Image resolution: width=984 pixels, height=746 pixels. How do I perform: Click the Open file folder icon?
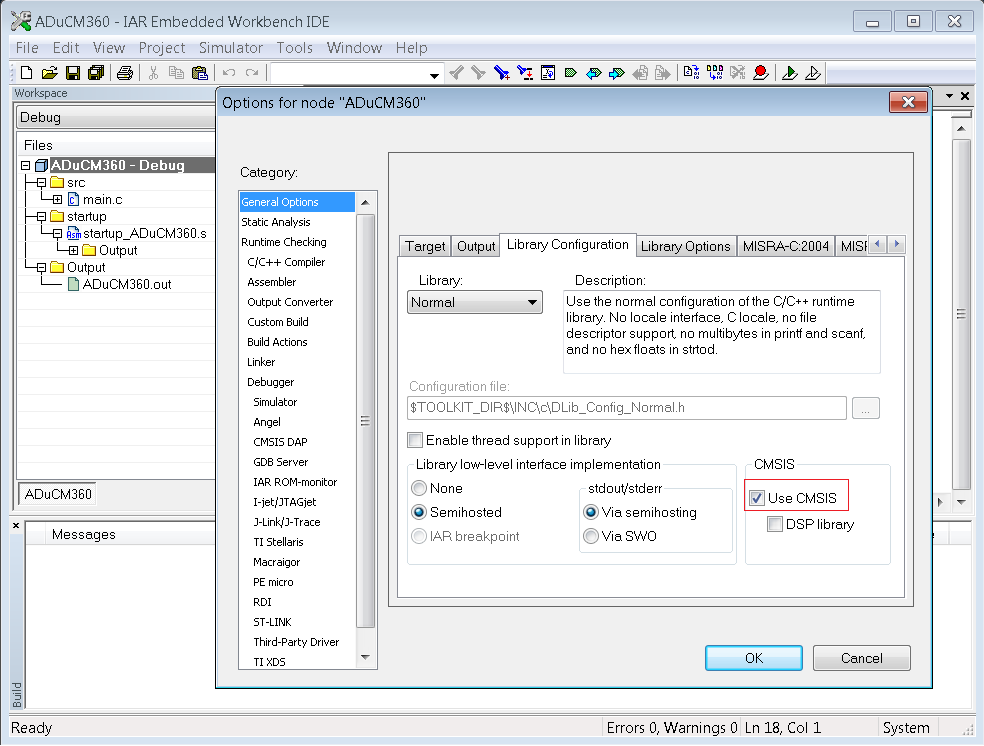[50, 73]
